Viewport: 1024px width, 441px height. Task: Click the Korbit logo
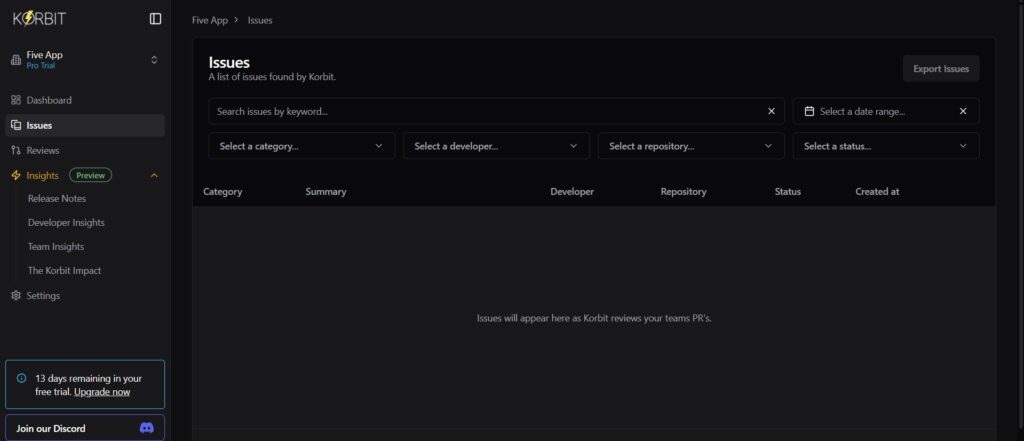(39, 19)
